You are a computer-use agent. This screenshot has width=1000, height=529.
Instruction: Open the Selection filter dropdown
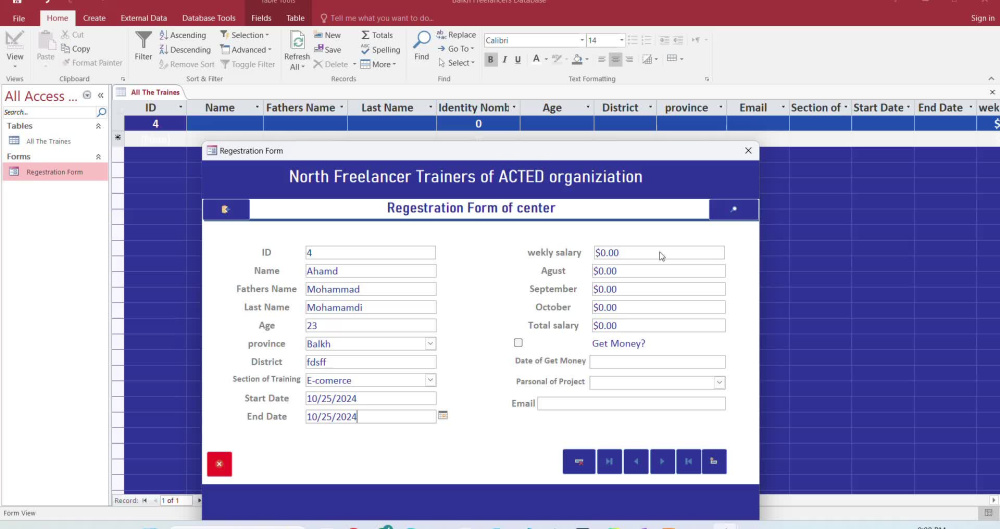click(x=245, y=35)
